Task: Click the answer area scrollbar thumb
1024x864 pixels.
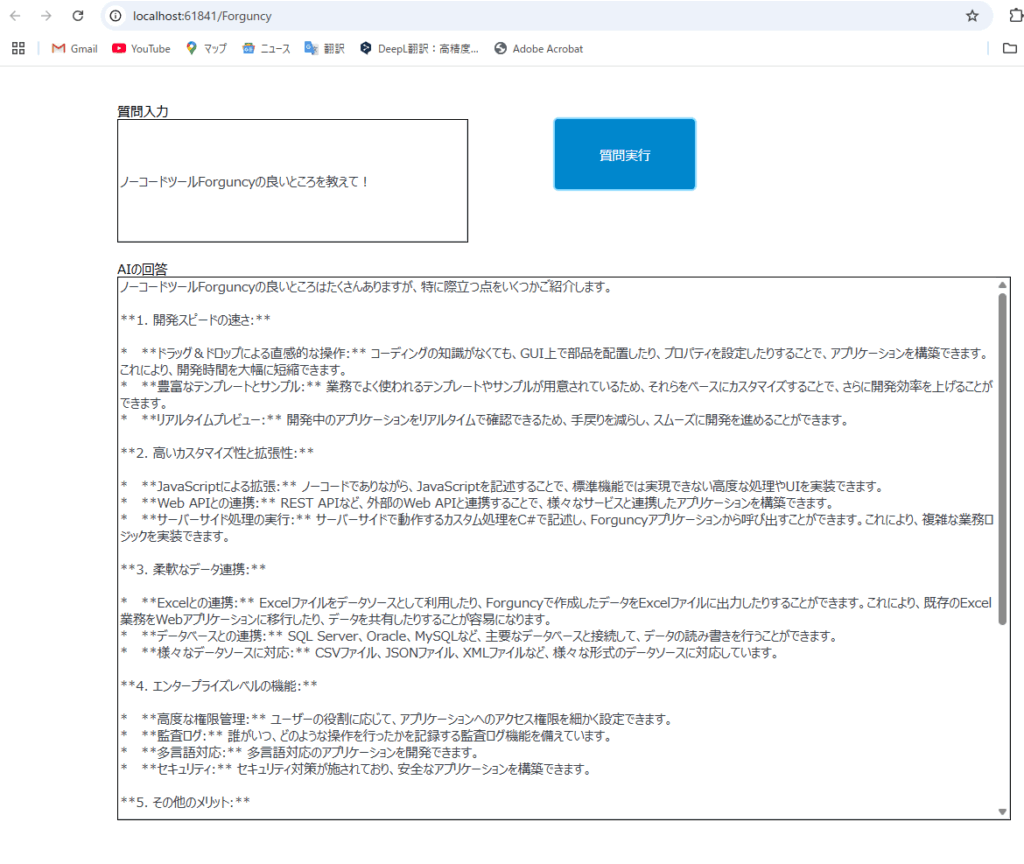Action: (1002, 459)
